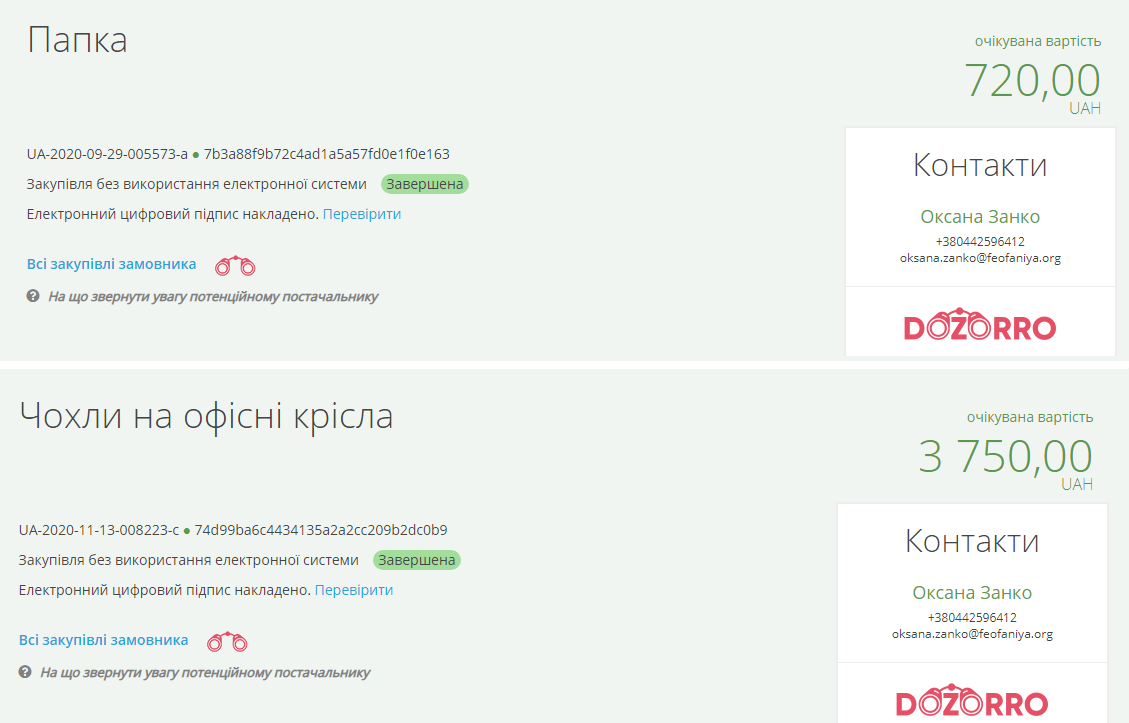1129x723 pixels.
Task: Open the DOZORRO logo in the Чохли contacts card
Action: click(972, 701)
